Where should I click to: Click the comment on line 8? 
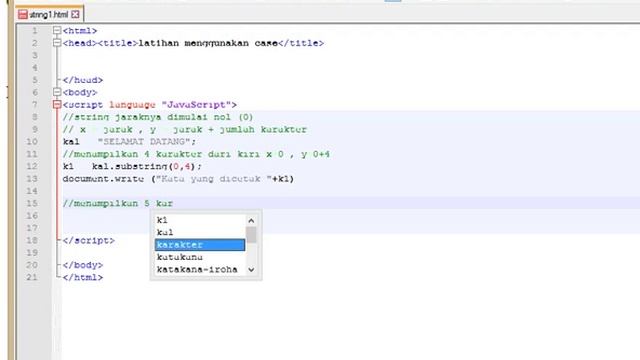[158, 117]
